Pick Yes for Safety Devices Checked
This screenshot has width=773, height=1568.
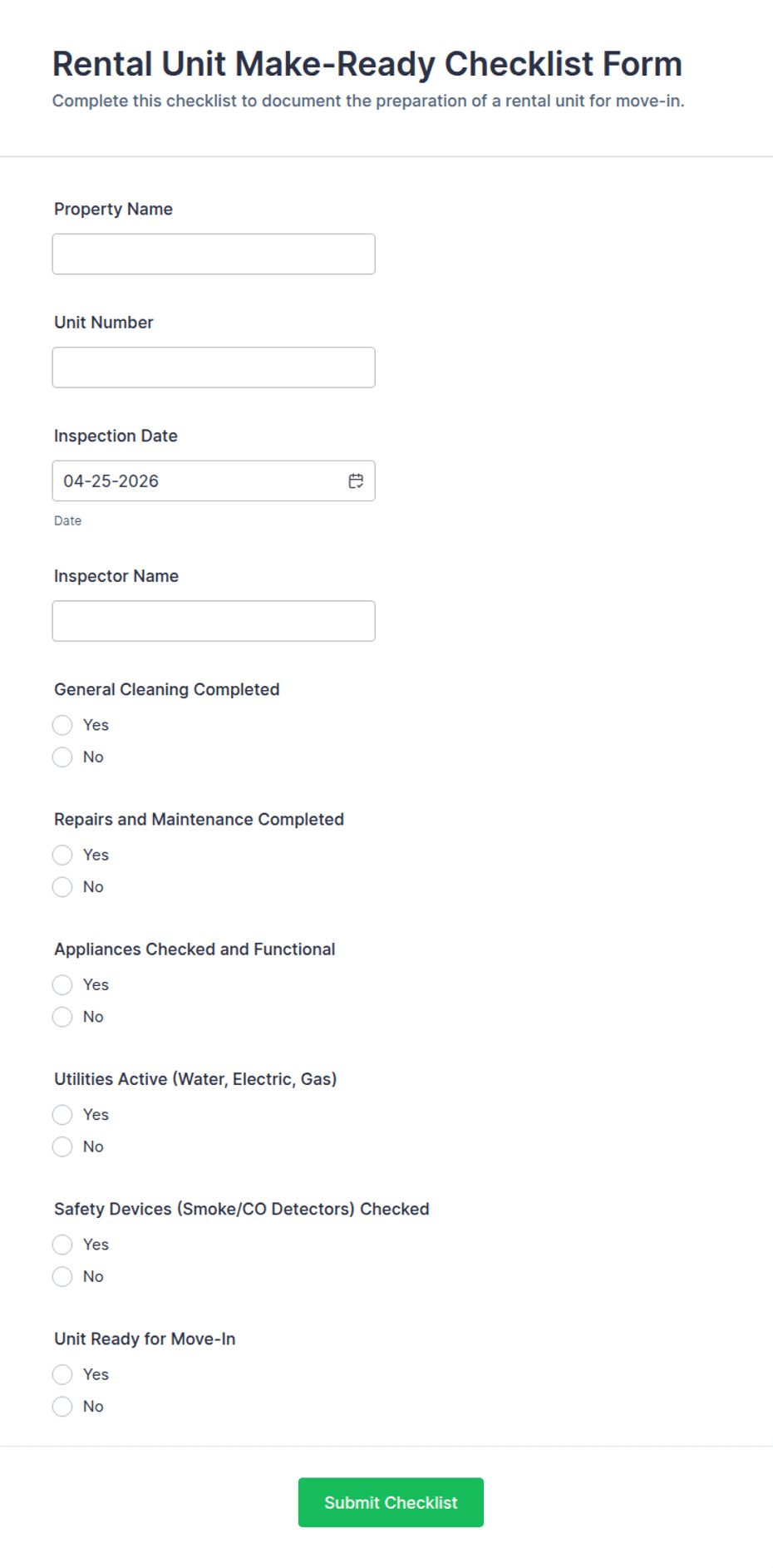[62, 1245]
